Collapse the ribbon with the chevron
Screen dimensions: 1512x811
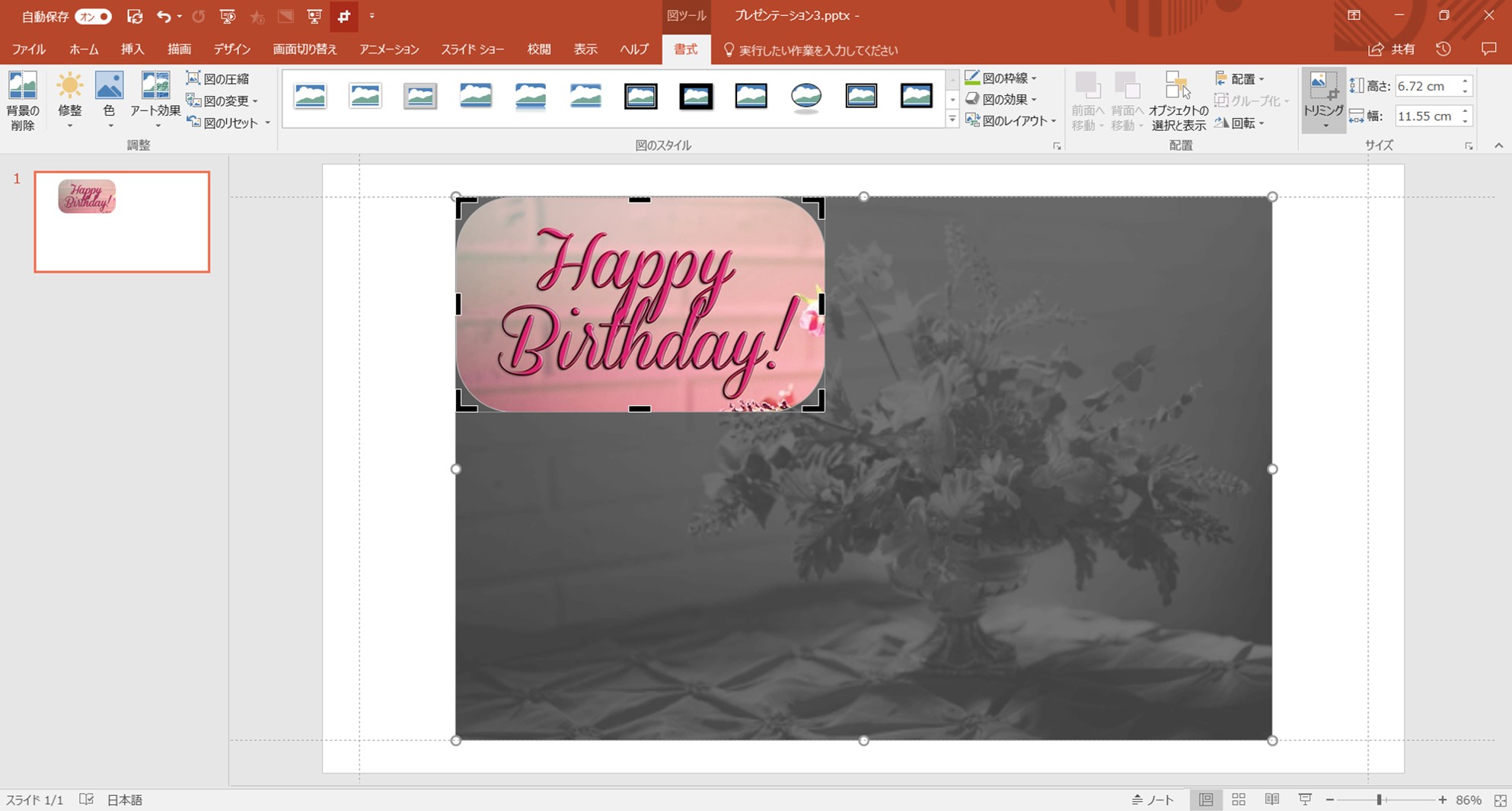click(1498, 145)
